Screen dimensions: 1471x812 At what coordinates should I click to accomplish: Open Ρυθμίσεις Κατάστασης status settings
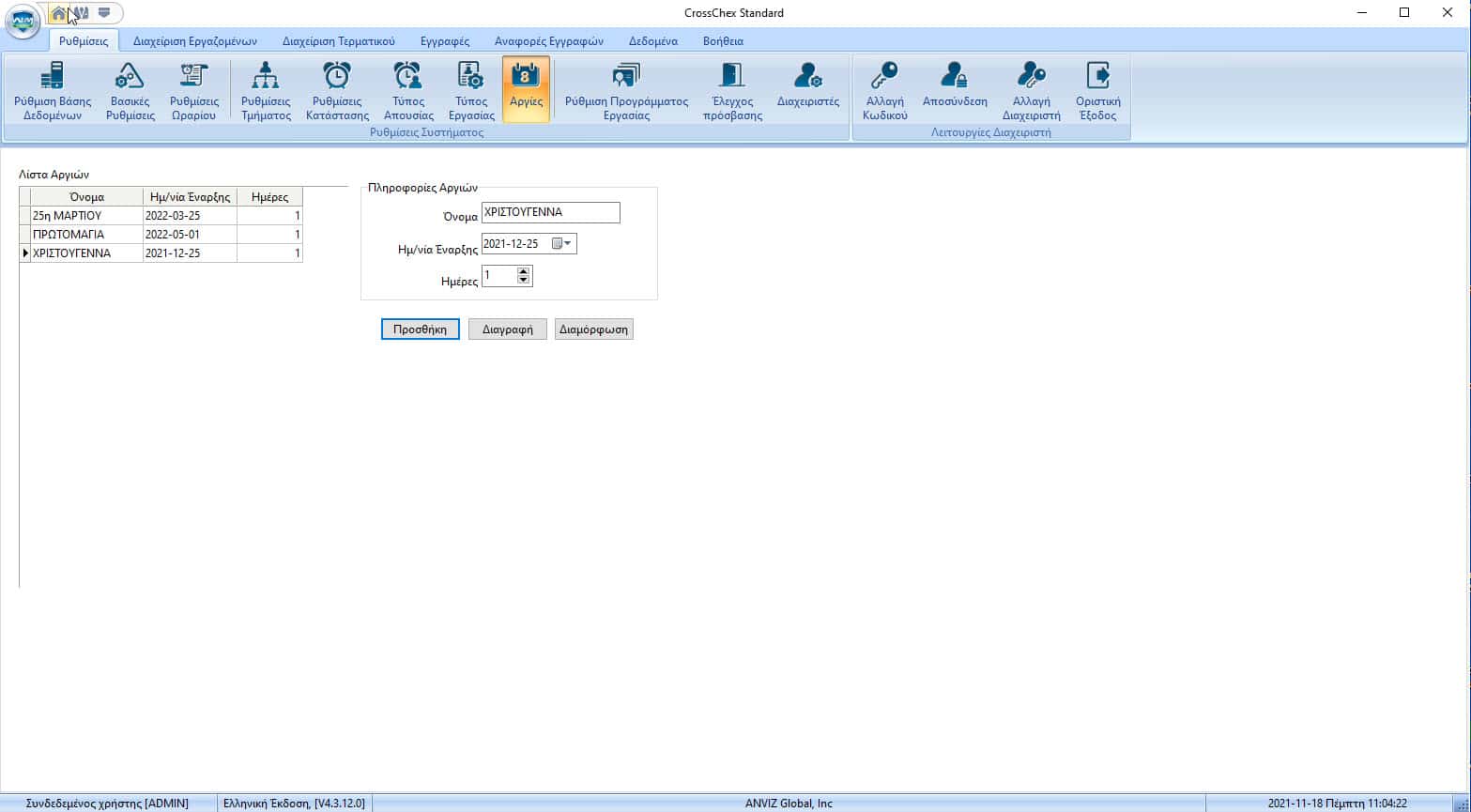click(x=337, y=91)
